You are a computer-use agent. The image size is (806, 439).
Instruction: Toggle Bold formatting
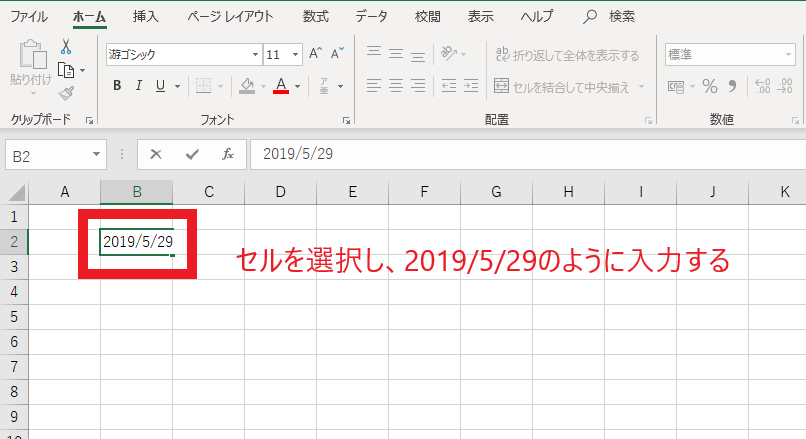(117, 85)
